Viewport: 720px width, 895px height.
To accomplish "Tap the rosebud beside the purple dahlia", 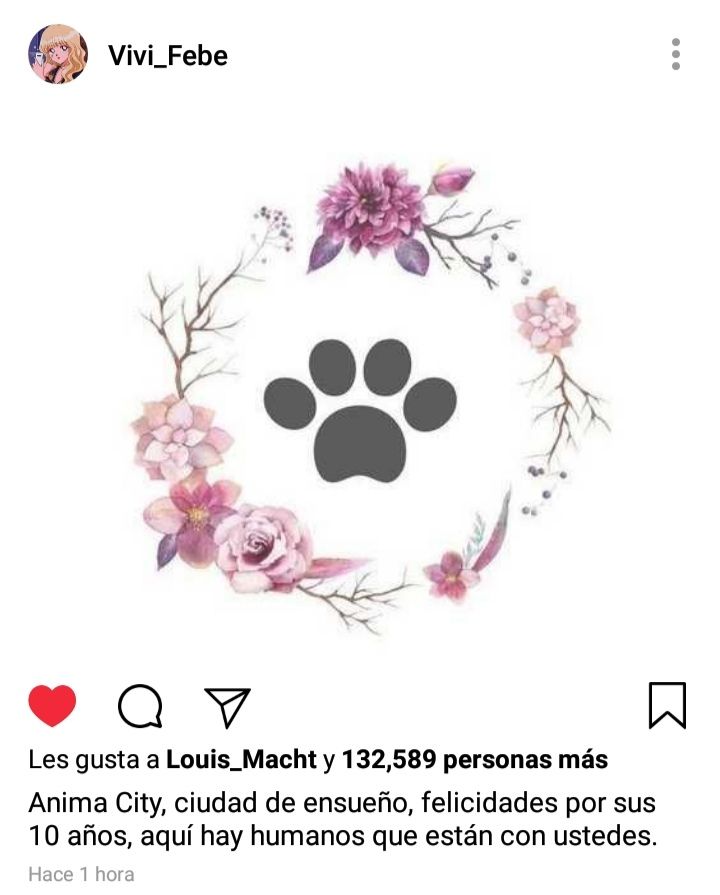I will click(x=452, y=179).
